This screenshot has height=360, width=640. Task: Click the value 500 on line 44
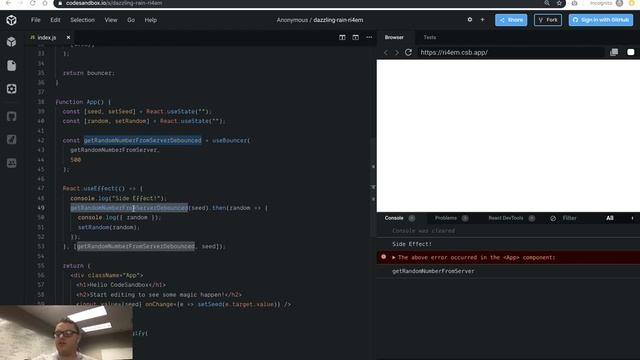(76, 160)
